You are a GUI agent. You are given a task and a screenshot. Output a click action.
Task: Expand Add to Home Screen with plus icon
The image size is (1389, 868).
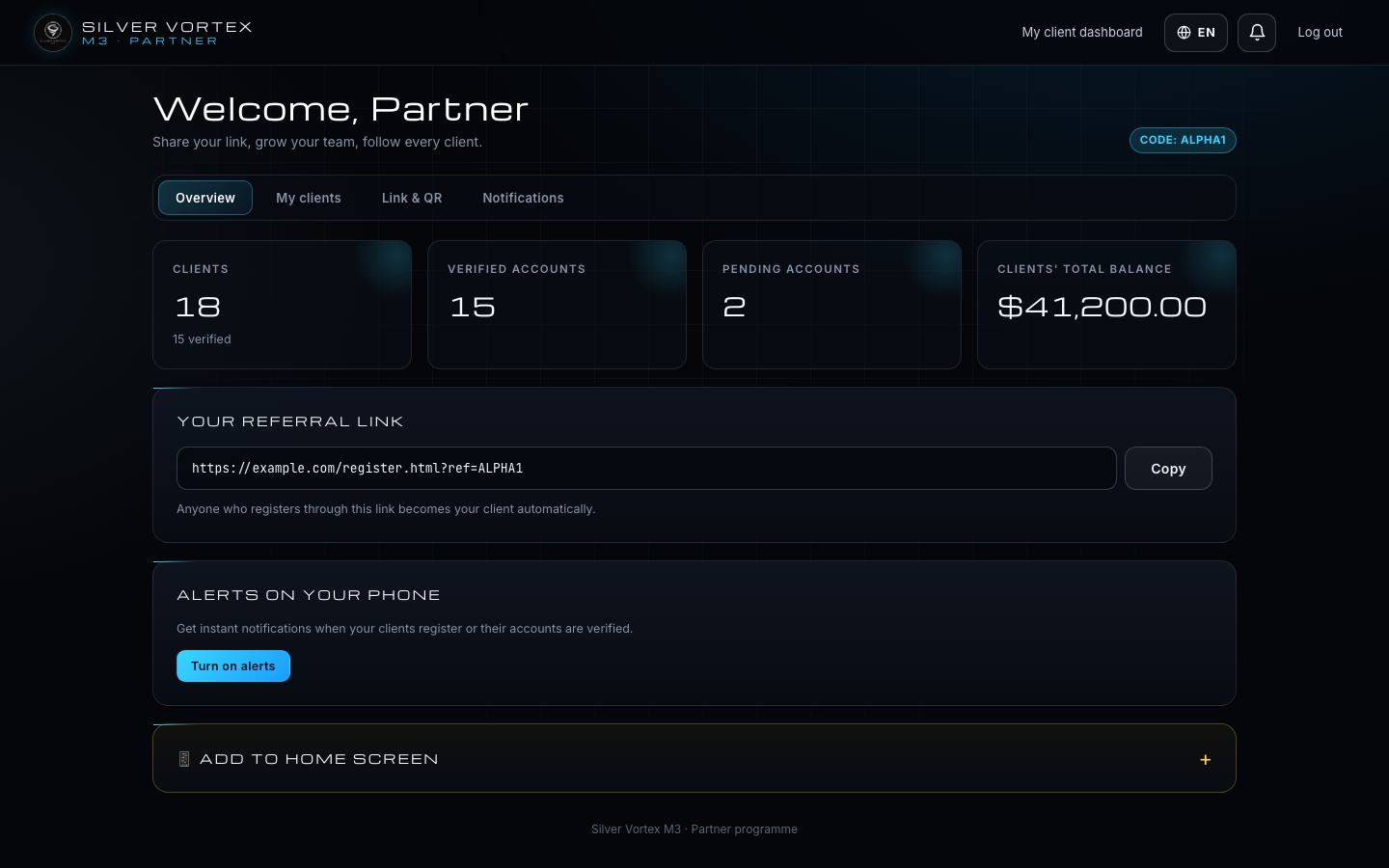pyautogui.click(x=1205, y=760)
